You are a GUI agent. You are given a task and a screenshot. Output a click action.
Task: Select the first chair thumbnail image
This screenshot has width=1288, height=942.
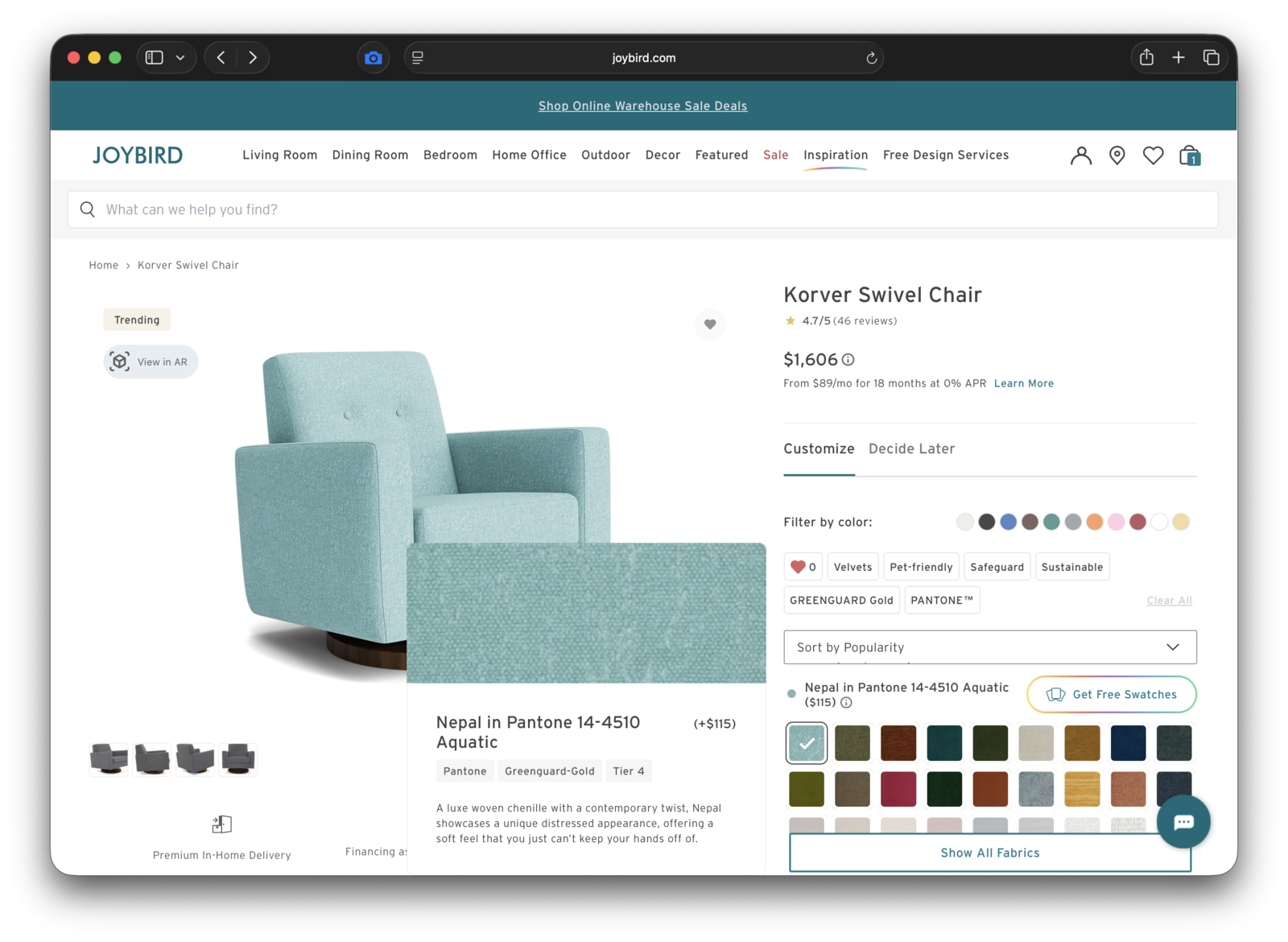coord(109,758)
